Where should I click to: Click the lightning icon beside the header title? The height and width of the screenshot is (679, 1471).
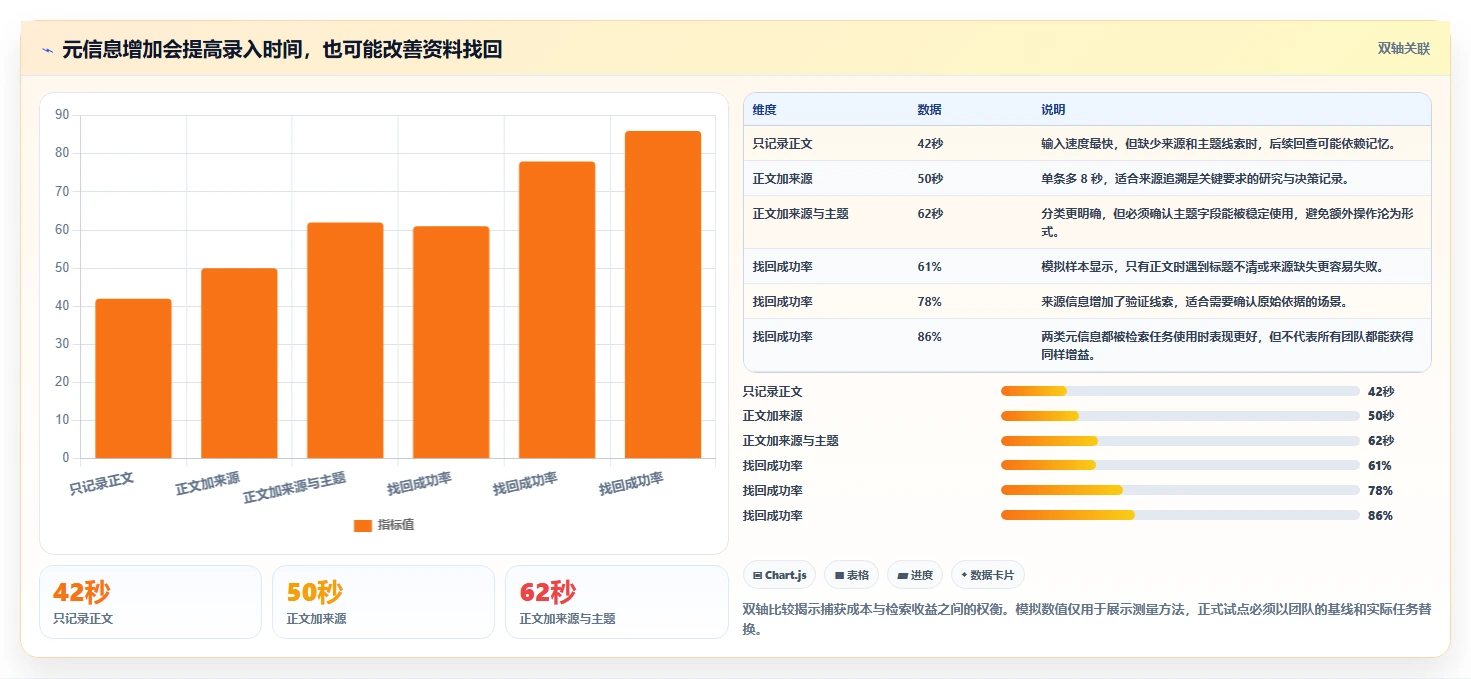[48, 49]
